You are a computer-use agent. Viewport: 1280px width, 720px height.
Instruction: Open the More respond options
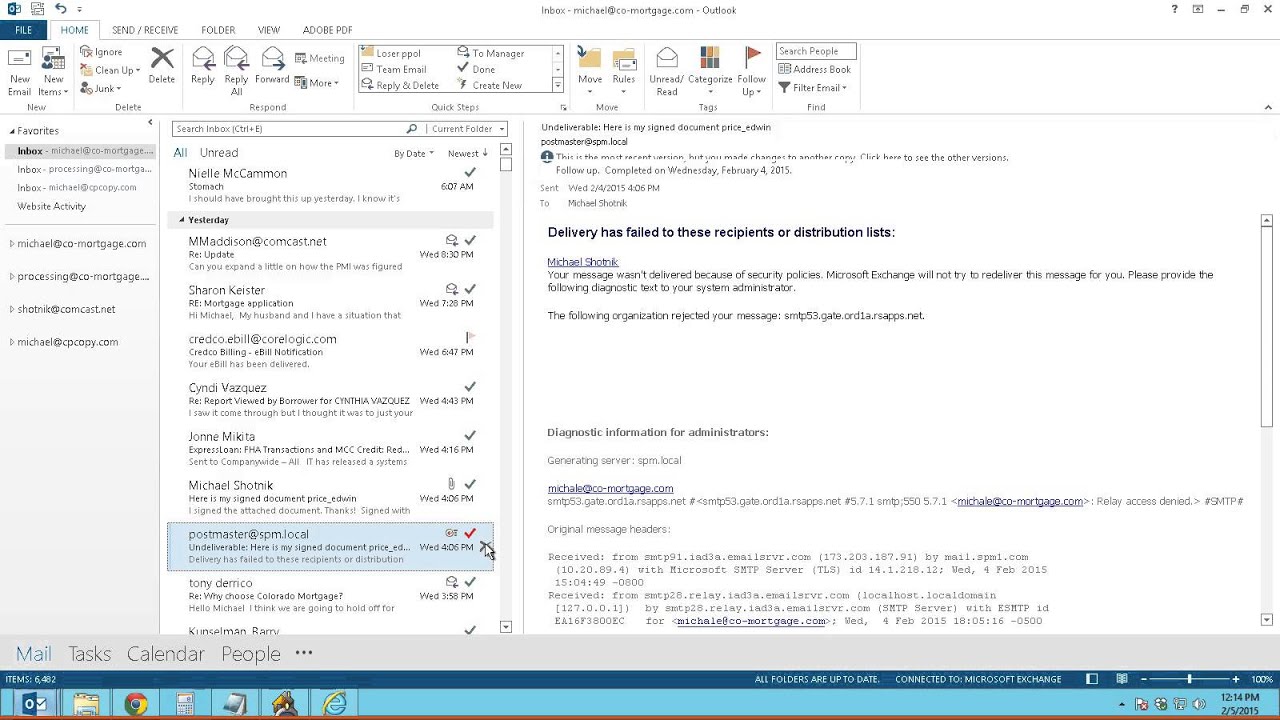317,83
